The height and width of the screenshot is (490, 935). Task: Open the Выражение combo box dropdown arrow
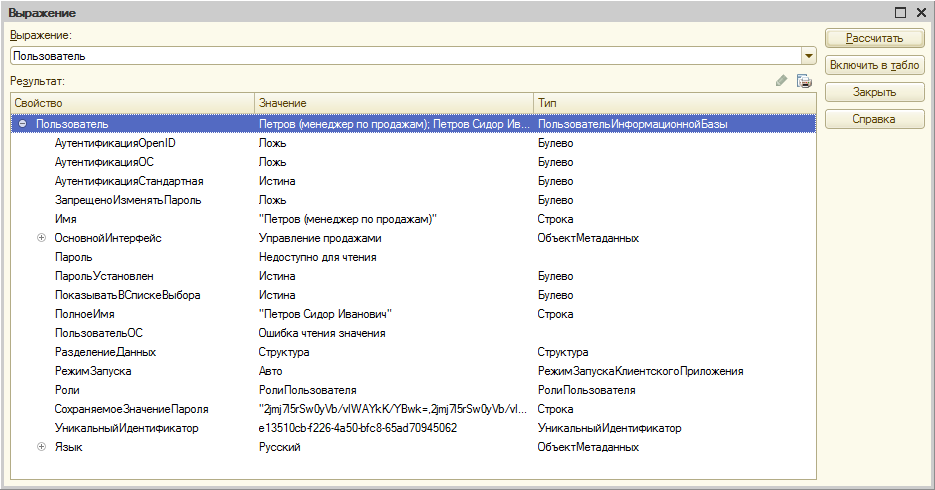808,56
